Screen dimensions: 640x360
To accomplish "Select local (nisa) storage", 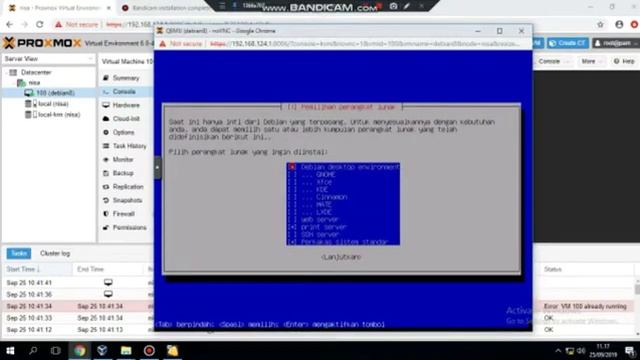I will coord(53,104).
